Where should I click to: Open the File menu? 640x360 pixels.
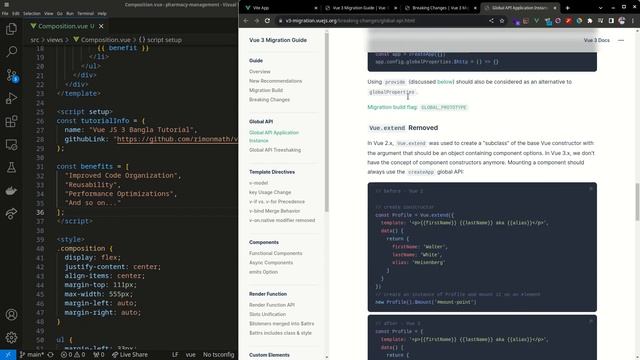[5, 13]
